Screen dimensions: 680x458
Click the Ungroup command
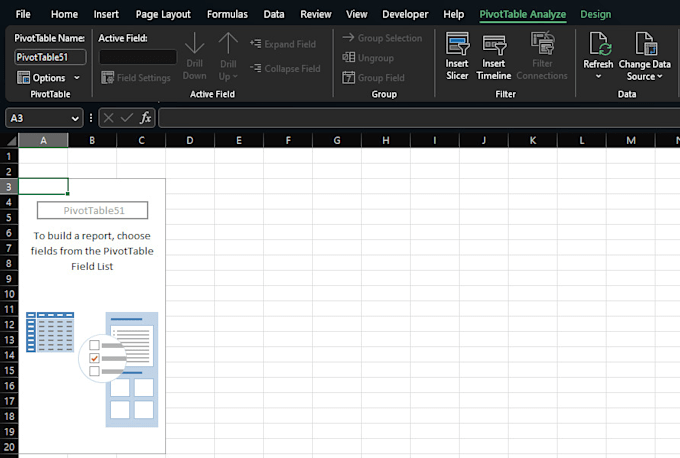[368, 58]
